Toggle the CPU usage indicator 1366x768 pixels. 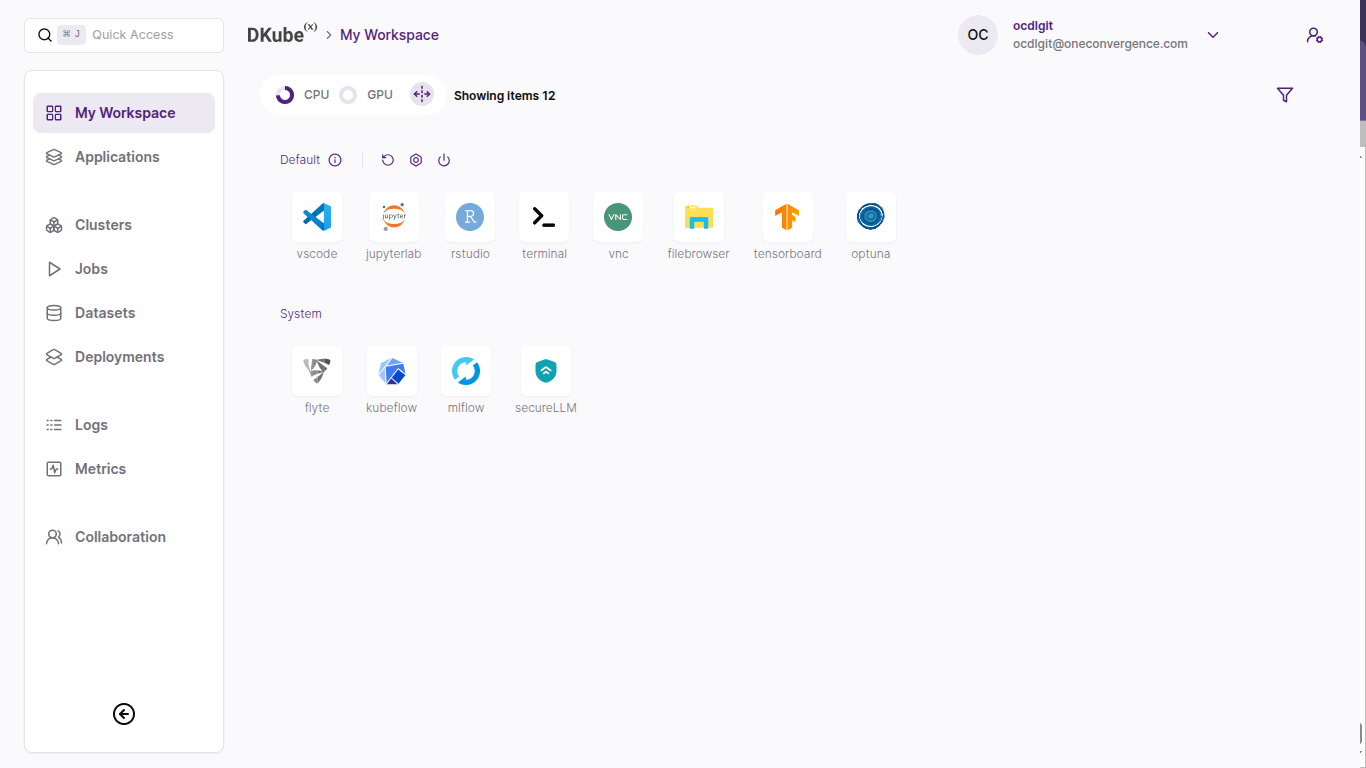click(285, 95)
